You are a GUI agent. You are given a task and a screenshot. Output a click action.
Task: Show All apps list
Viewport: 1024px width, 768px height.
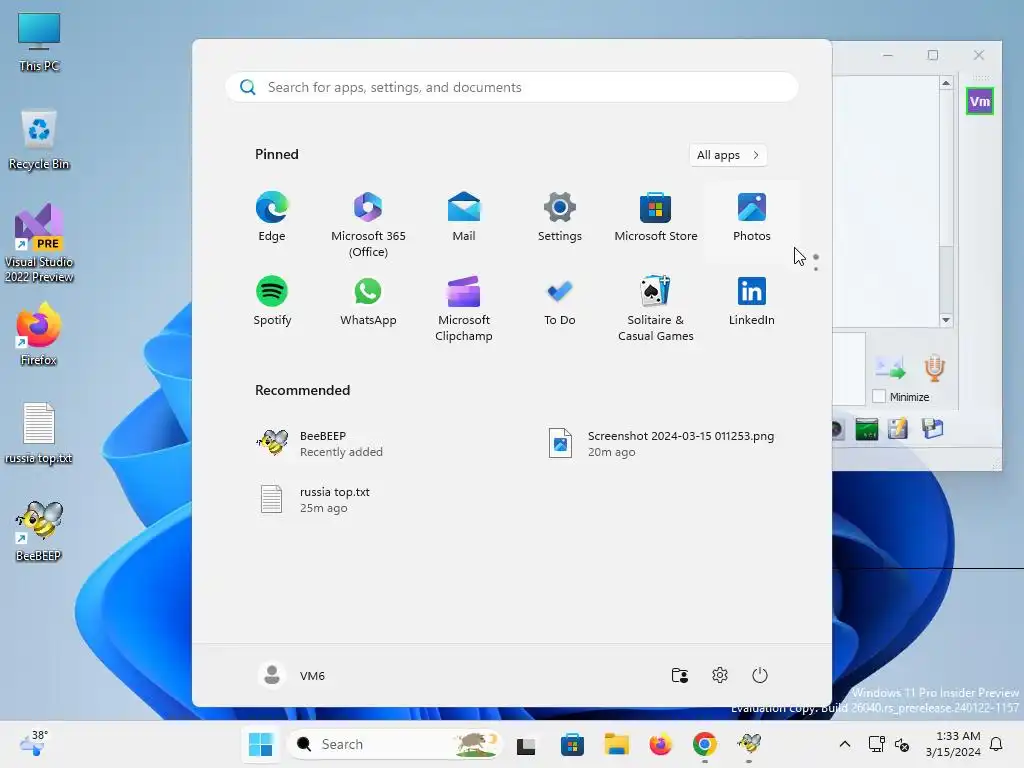pyautogui.click(x=728, y=155)
